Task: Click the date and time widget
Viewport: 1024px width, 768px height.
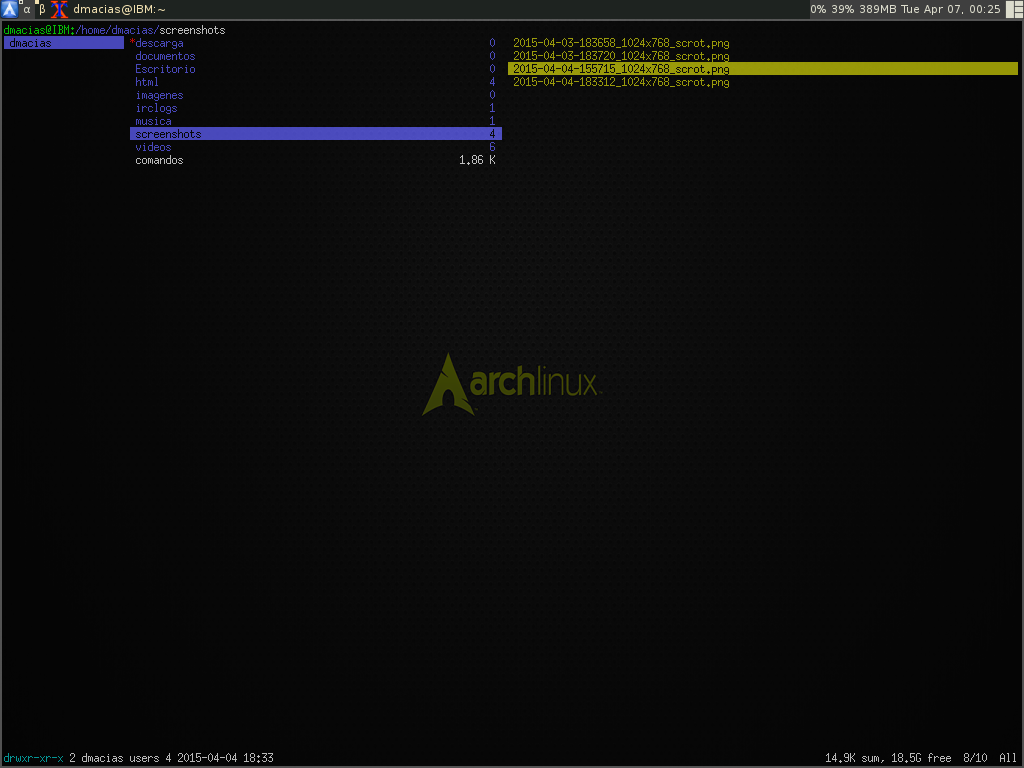Action: 951,9
